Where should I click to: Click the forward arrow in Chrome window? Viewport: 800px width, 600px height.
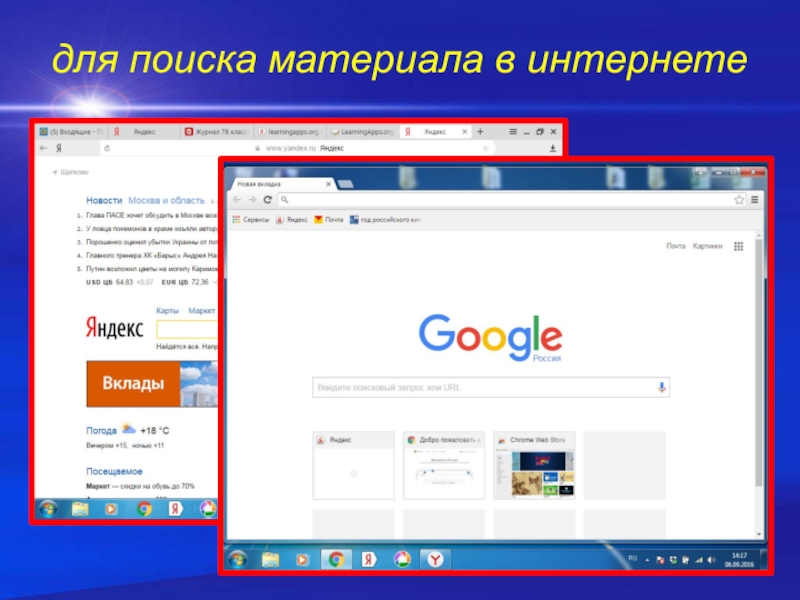[252, 199]
